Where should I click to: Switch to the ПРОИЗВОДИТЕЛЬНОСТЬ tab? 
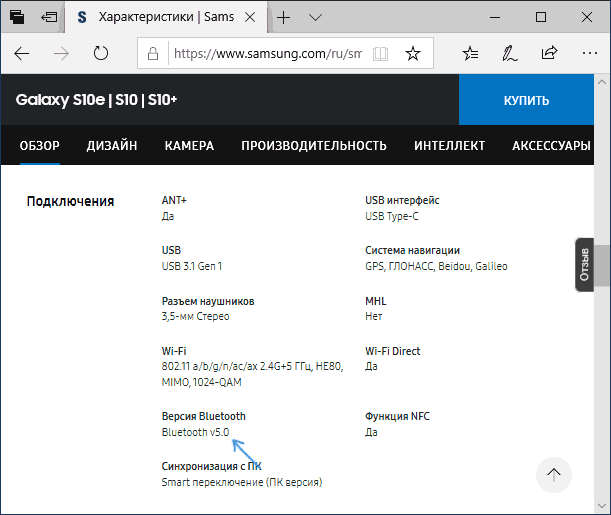pyautogui.click(x=314, y=146)
